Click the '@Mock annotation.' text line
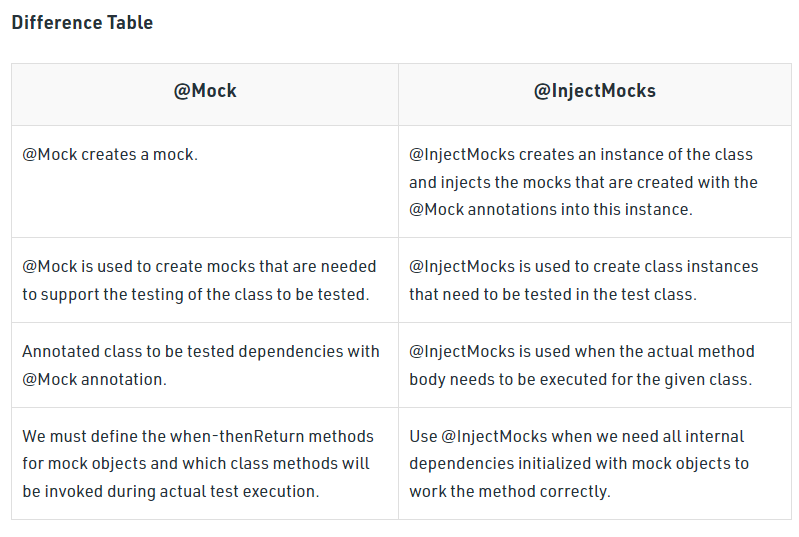 94,380
